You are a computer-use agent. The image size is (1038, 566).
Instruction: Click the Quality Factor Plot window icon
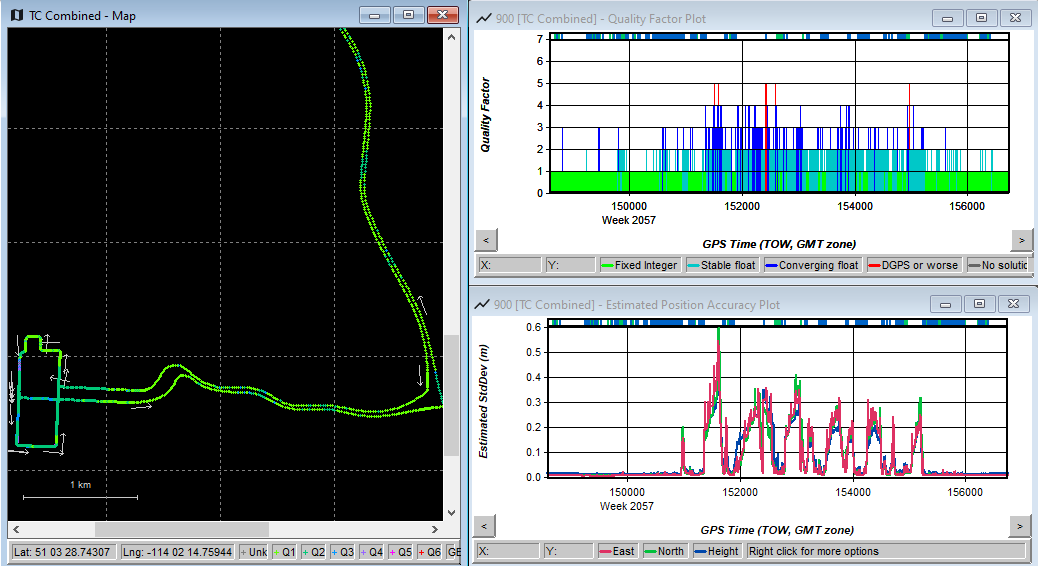484,19
